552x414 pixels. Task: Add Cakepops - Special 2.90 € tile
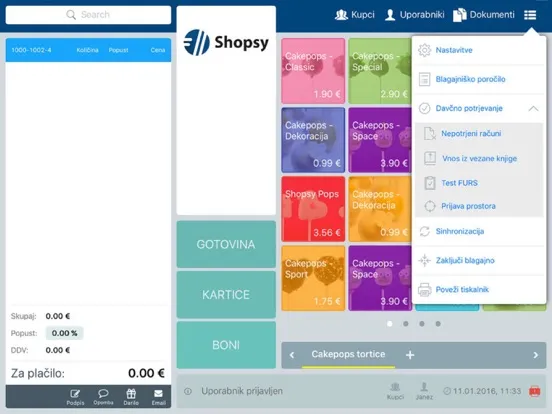pos(380,71)
